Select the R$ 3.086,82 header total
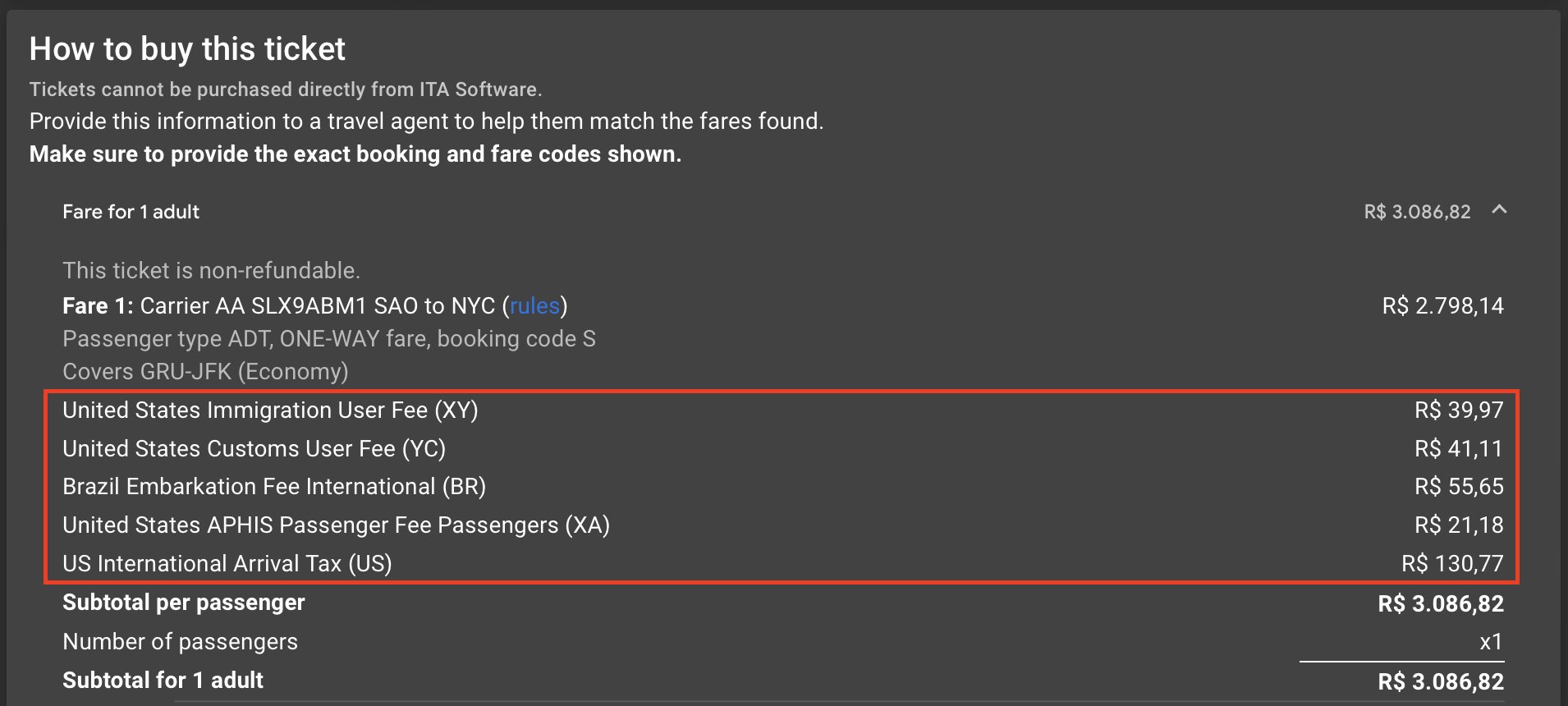Image resolution: width=1568 pixels, height=706 pixels. (x=1417, y=212)
